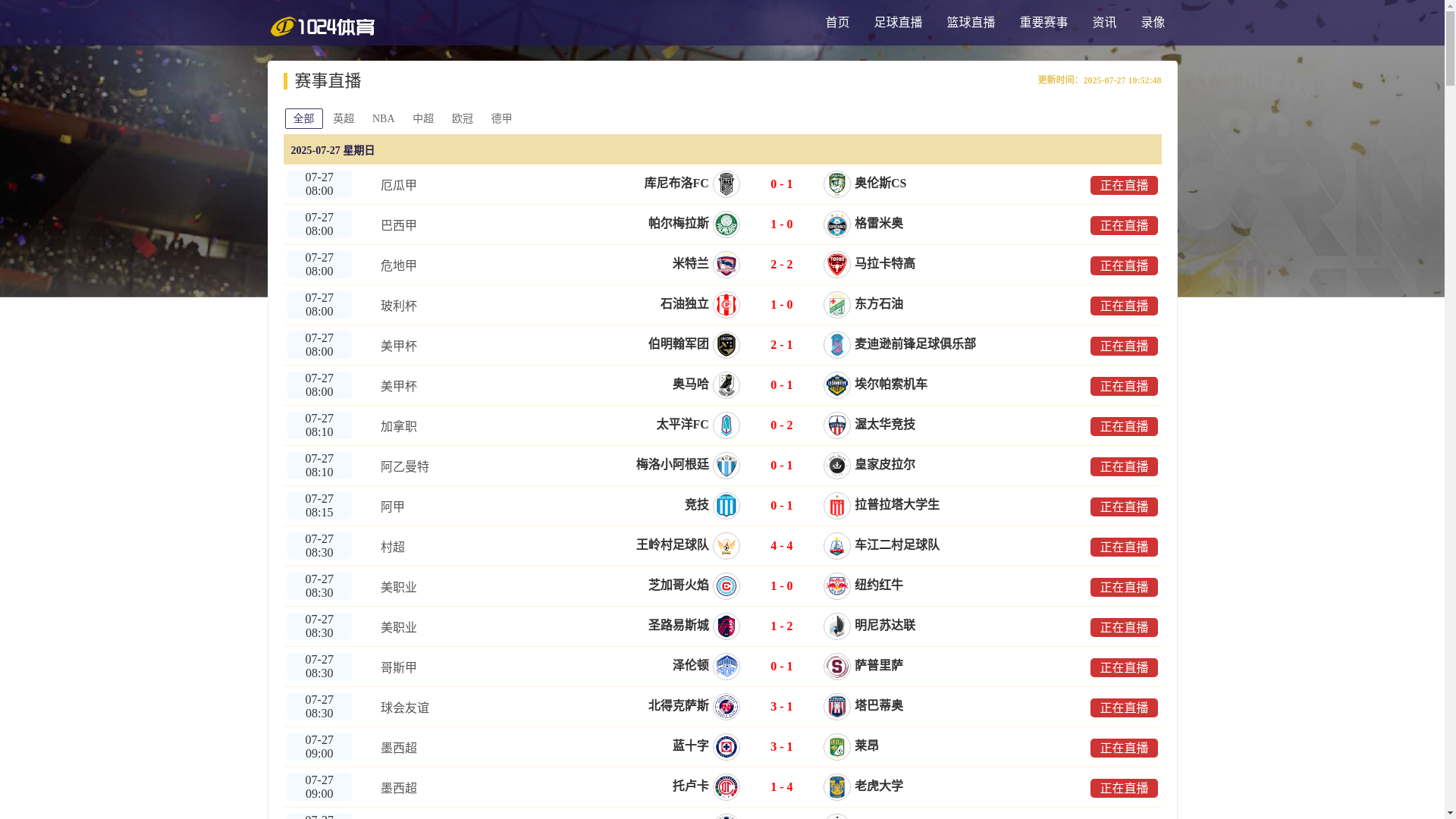Click 圣路易斯城 team crest
Screen dimensions: 1456x819
(x=726, y=626)
